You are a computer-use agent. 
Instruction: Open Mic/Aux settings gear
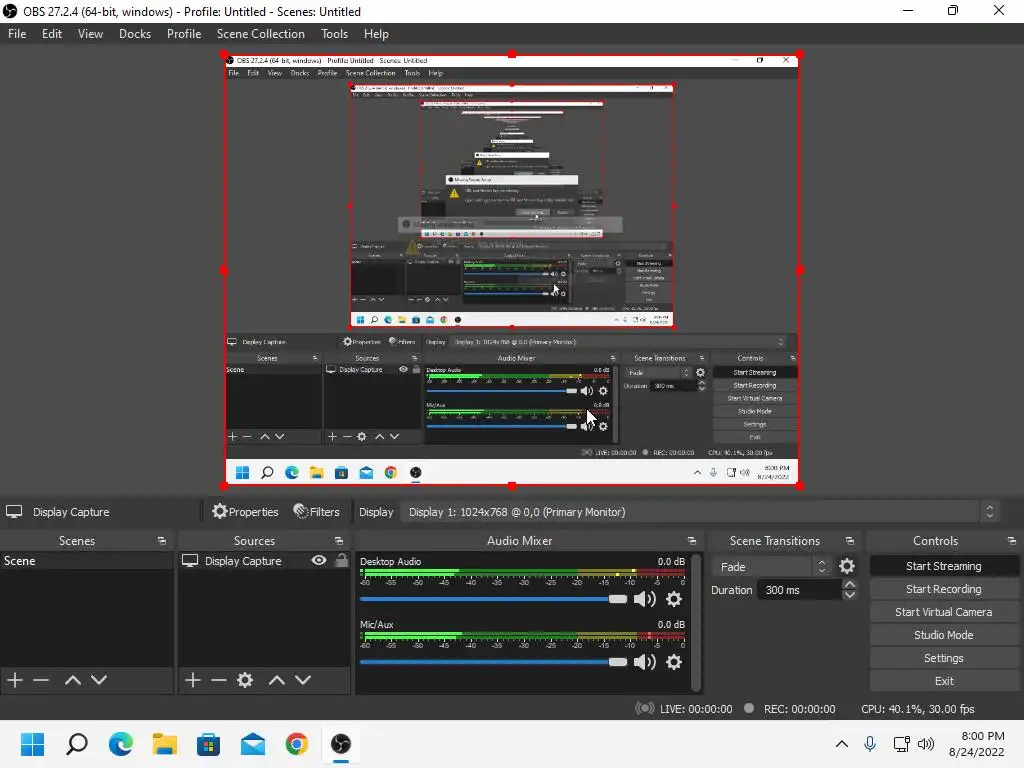674,662
